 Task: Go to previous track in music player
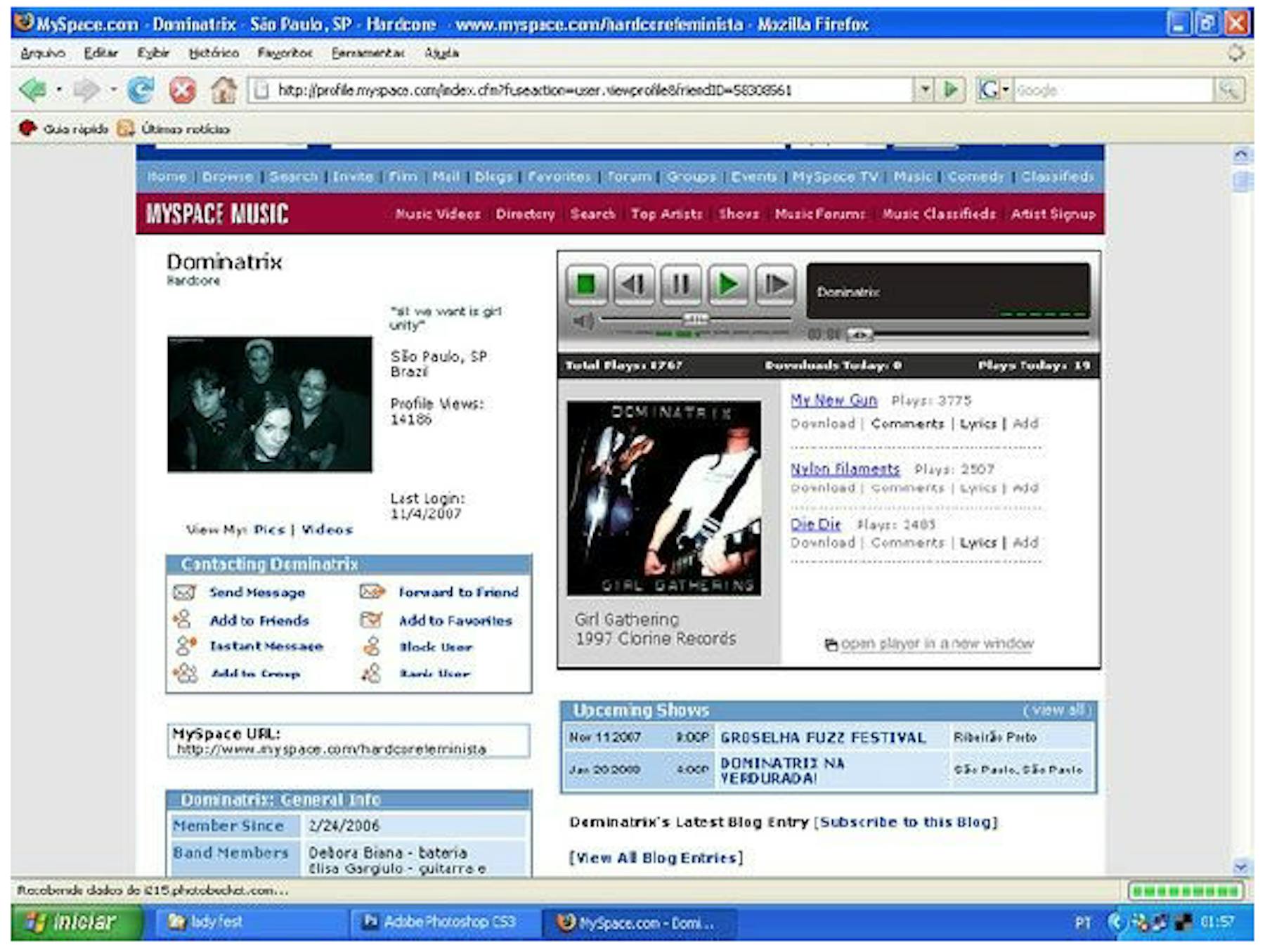pos(633,285)
